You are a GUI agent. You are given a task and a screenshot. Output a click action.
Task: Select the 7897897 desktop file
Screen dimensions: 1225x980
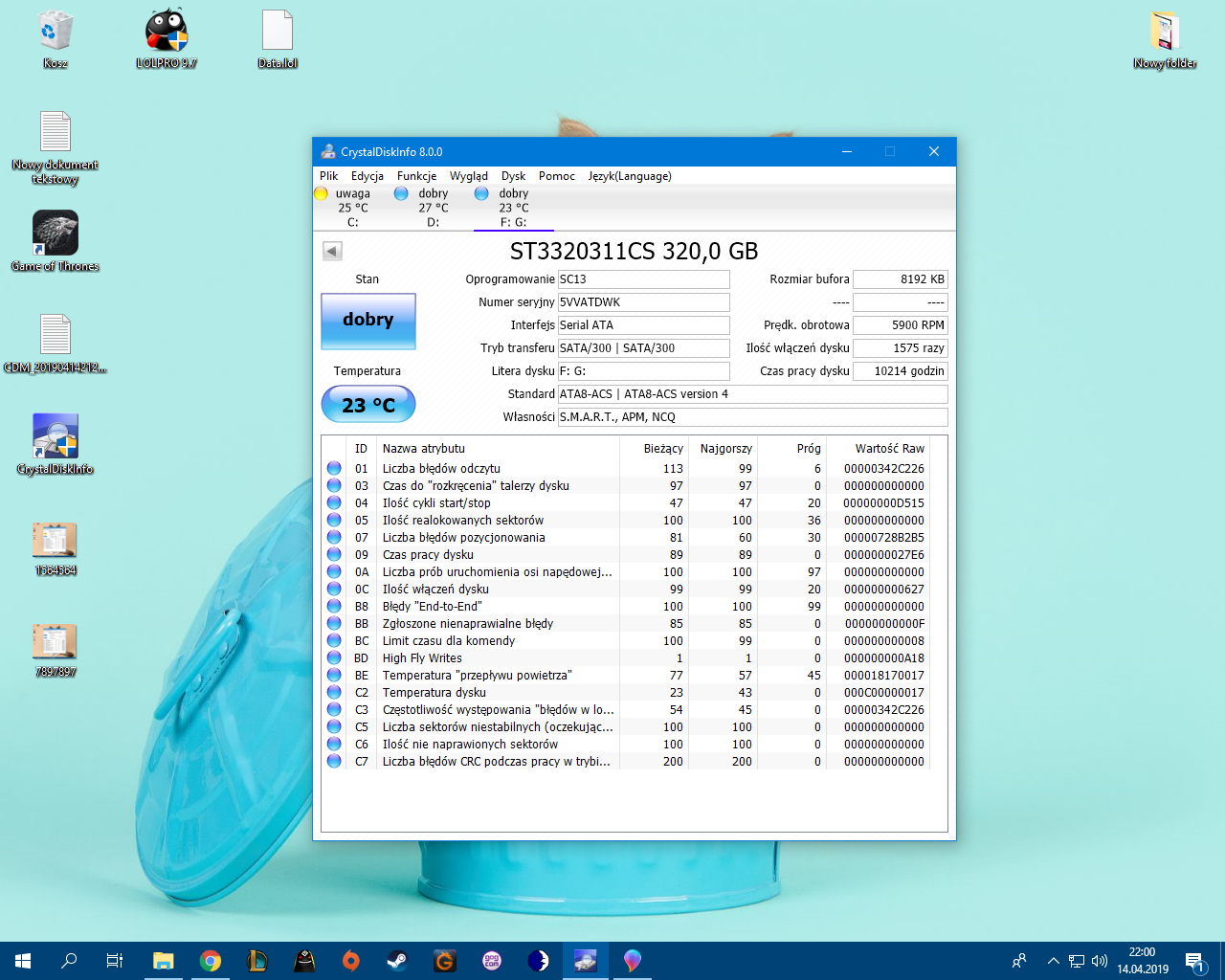pos(56,648)
